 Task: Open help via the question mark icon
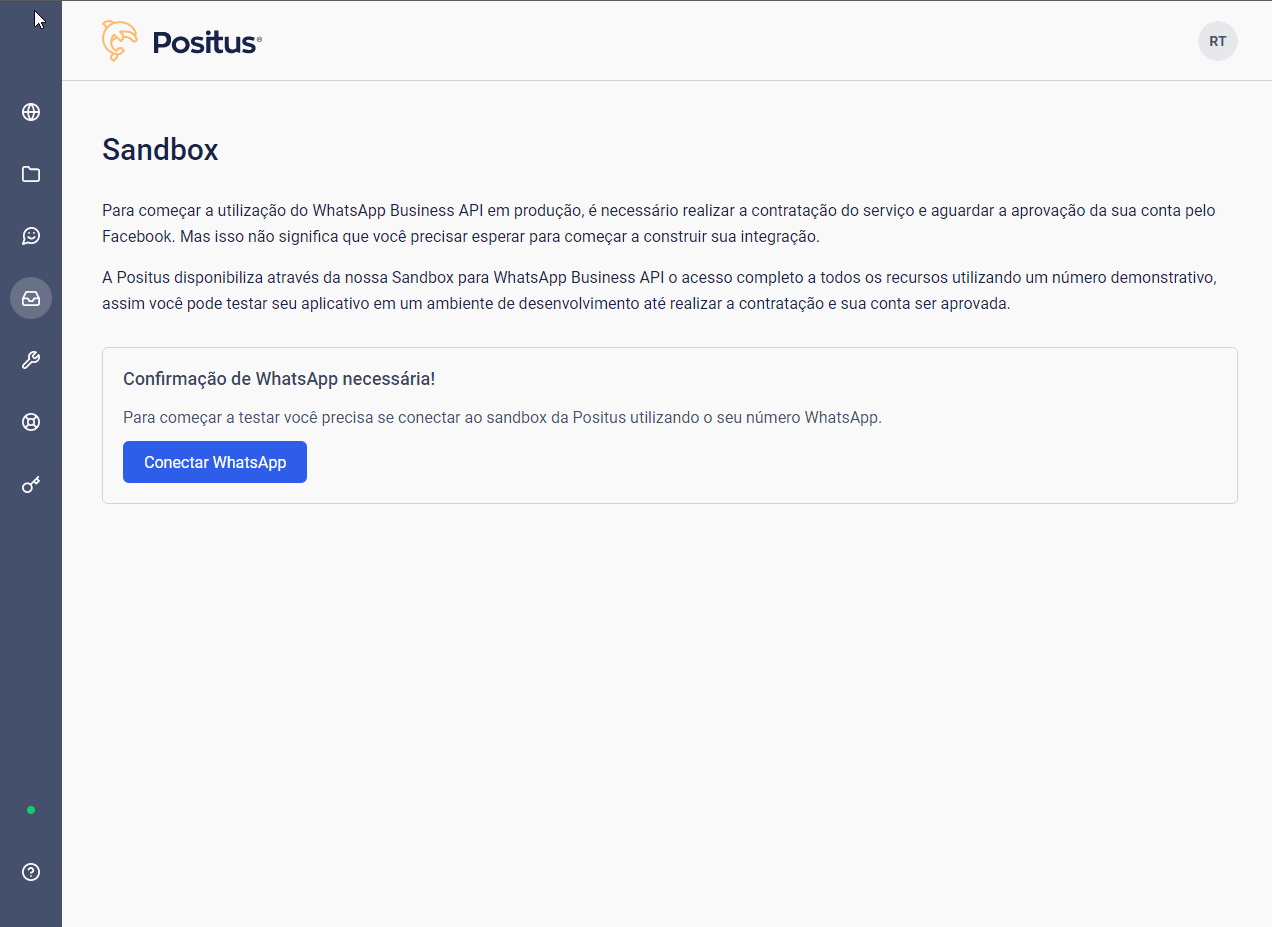[x=31, y=872]
